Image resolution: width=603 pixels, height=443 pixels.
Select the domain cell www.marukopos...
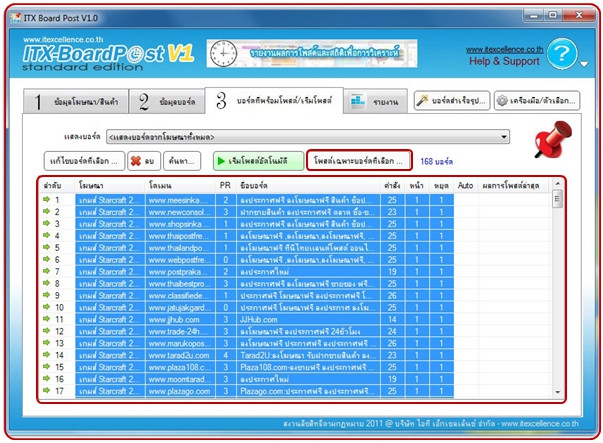180,343
